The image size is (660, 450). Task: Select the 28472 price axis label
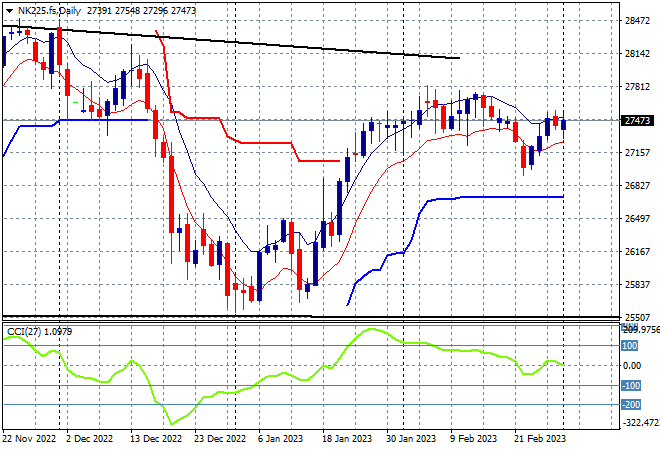(637, 21)
